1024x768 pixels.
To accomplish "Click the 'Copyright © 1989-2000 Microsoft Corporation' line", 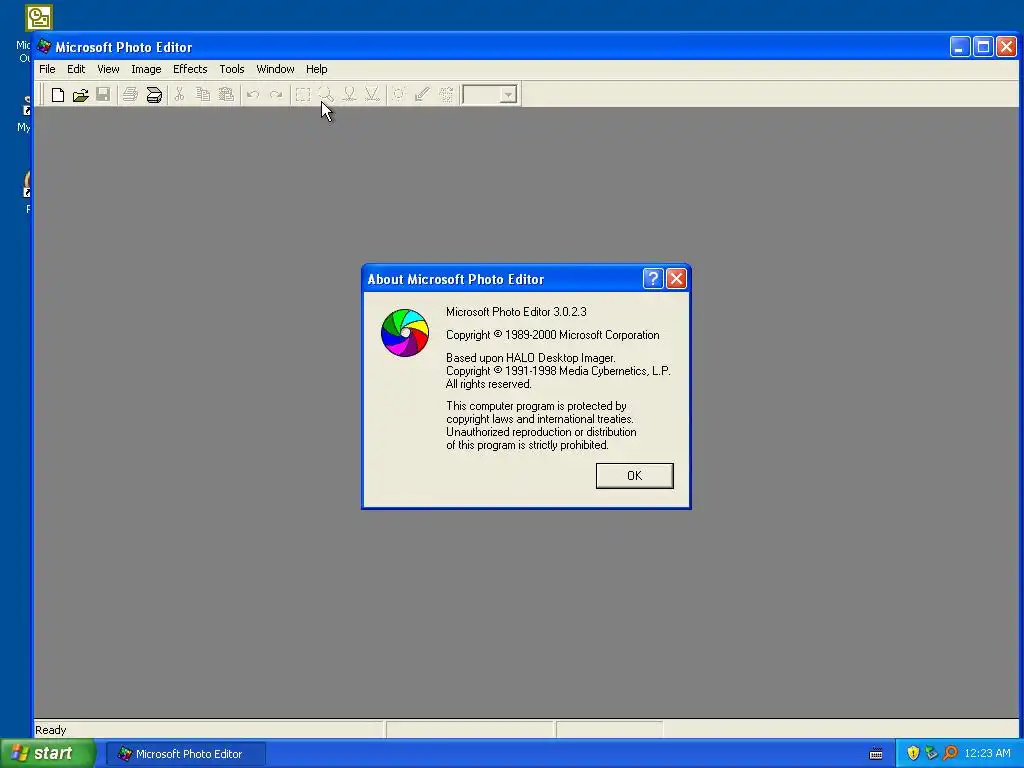I will pos(552,335).
